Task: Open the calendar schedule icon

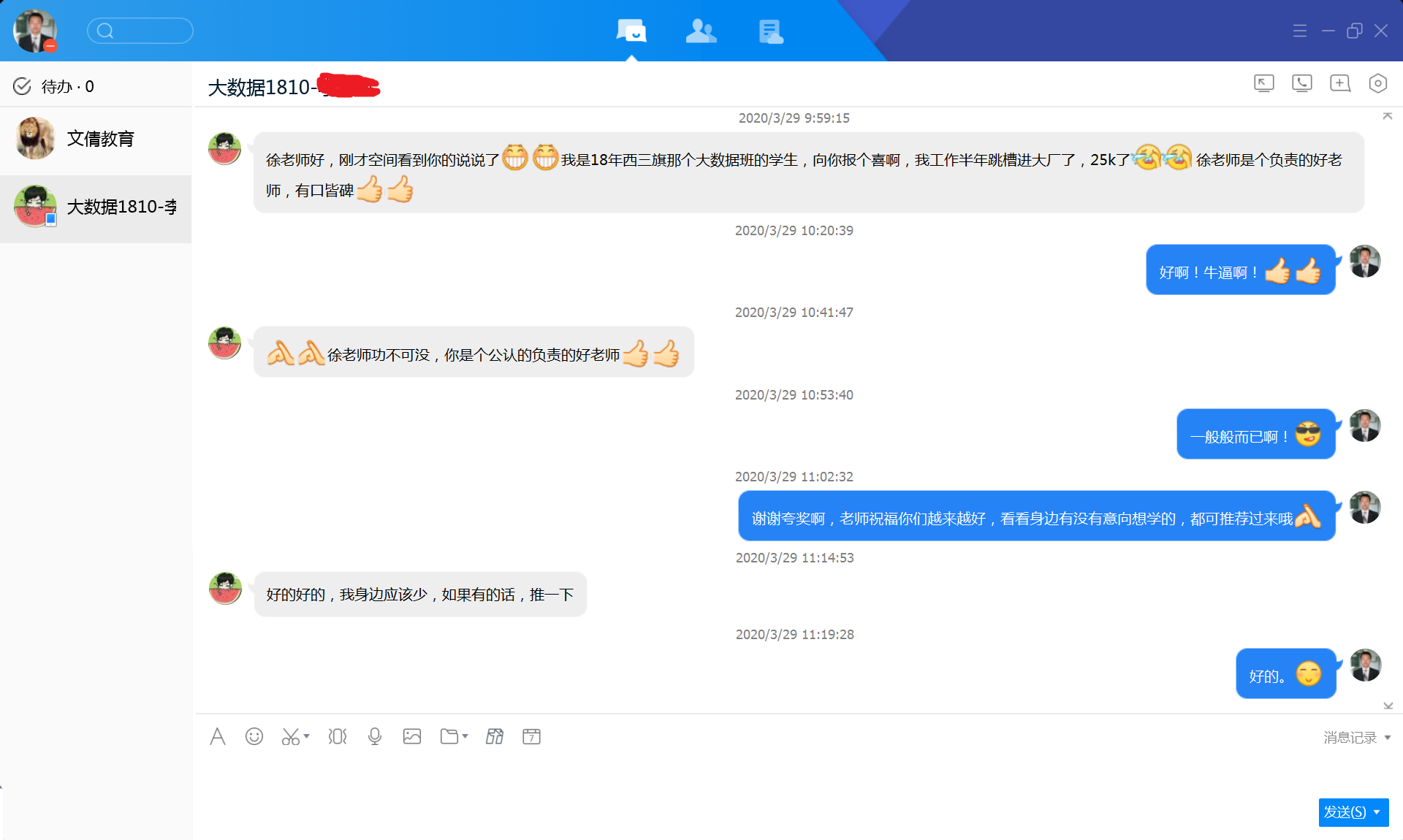Action: [531, 736]
